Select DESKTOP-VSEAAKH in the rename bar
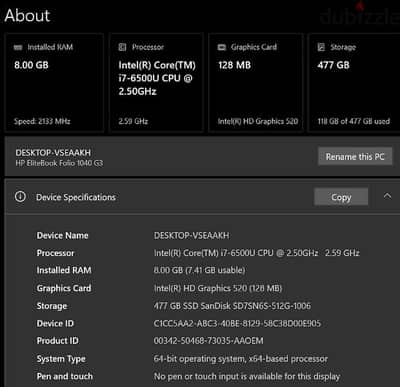The image size is (400, 387). [x=53, y=153]
